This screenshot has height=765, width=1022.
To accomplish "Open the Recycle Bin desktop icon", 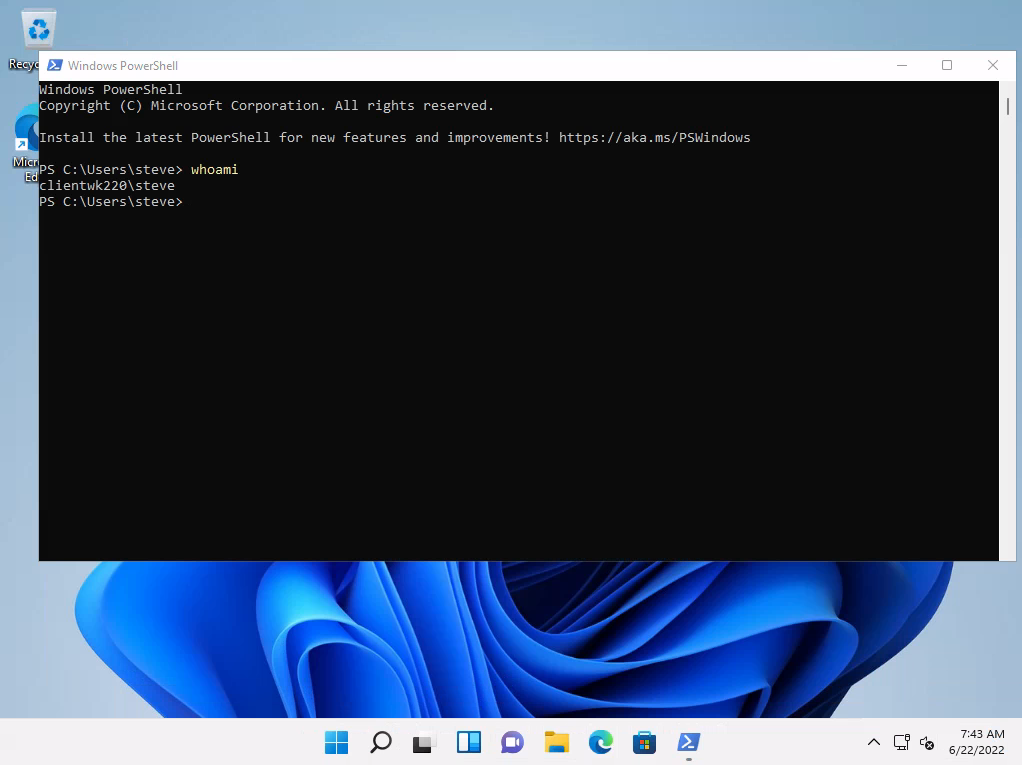I will (x=38, y=30).
